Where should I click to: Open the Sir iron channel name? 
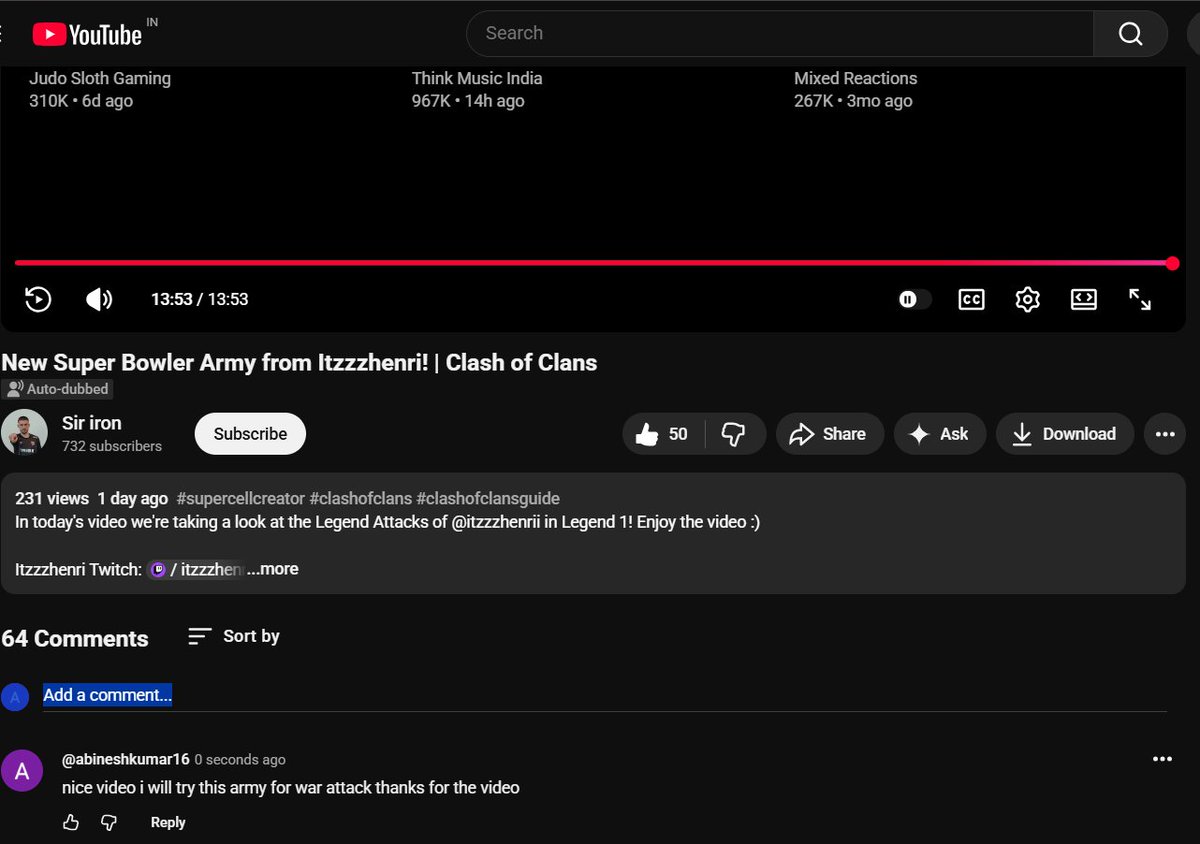[x=91, y=423]
